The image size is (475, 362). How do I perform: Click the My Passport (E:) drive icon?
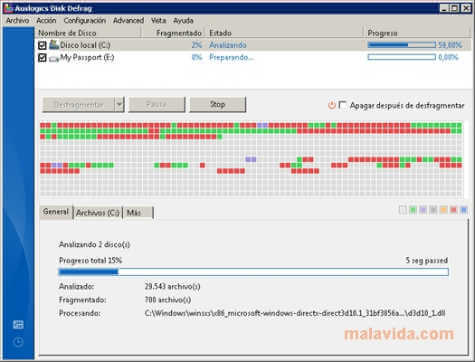point(54,58)
